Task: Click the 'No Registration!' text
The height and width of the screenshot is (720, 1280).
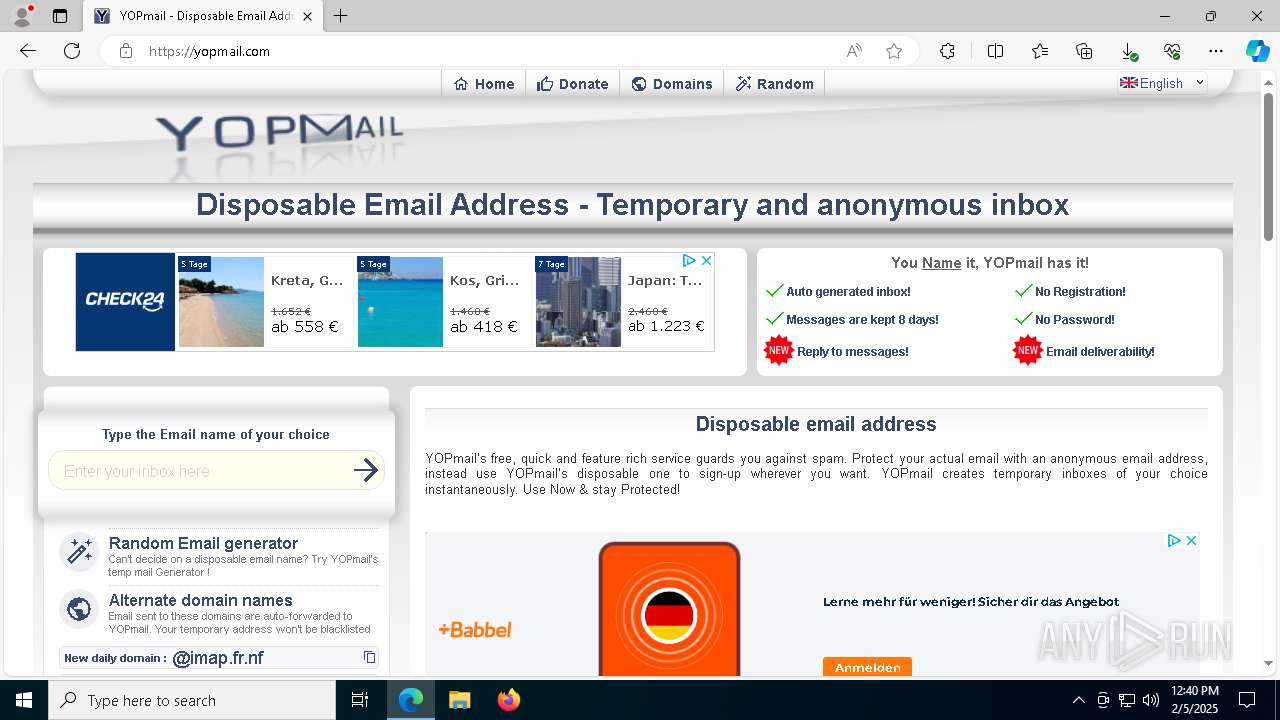Action: click(x=1080, y=292)
